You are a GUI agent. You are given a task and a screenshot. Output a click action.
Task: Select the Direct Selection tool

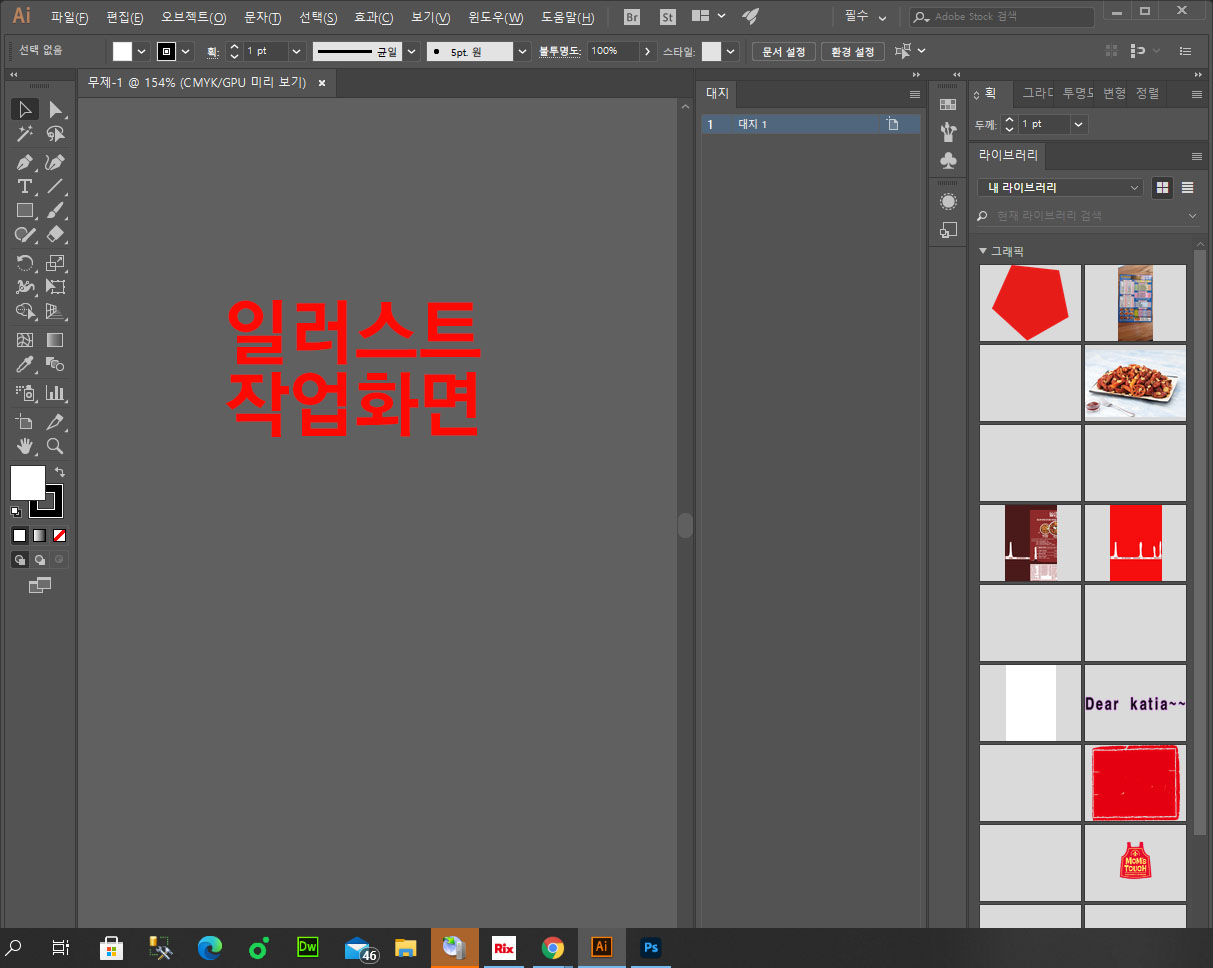(56, 110)
